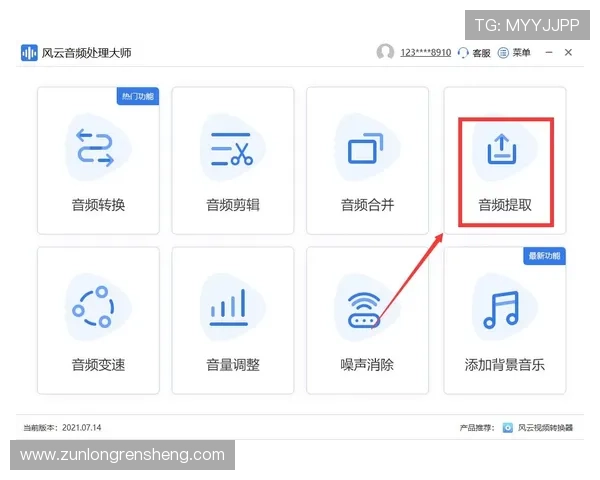Open the 音频提取 extract icon
Image resolution: width=600 pixels, height=480 pixels.
(x=502, y=149)
